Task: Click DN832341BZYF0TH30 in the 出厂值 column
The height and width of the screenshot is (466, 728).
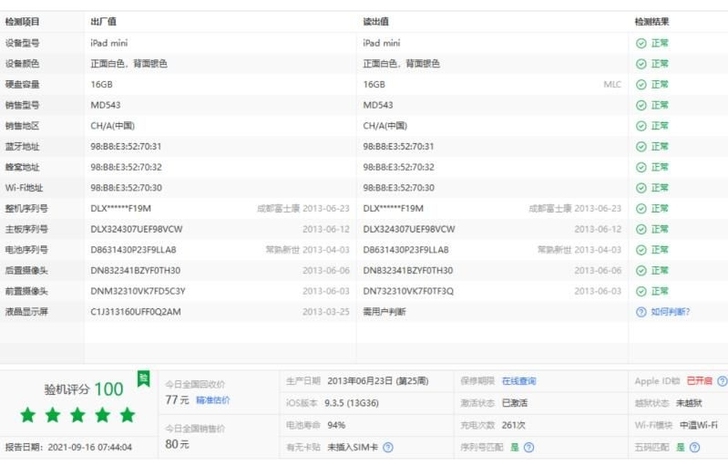Action: coord(136,271)
